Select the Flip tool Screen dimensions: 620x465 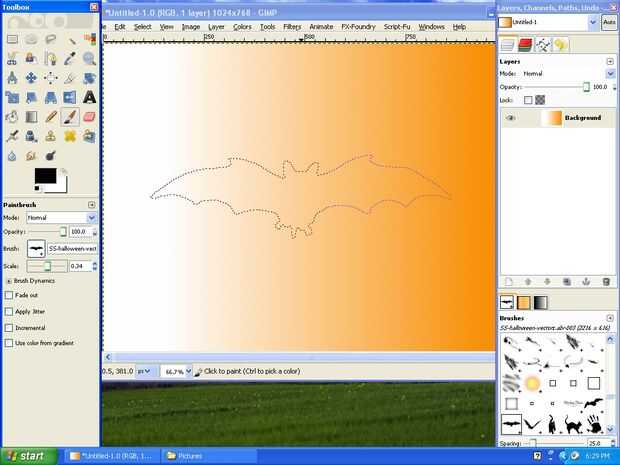pyautogui.click(x=70, y=97)
